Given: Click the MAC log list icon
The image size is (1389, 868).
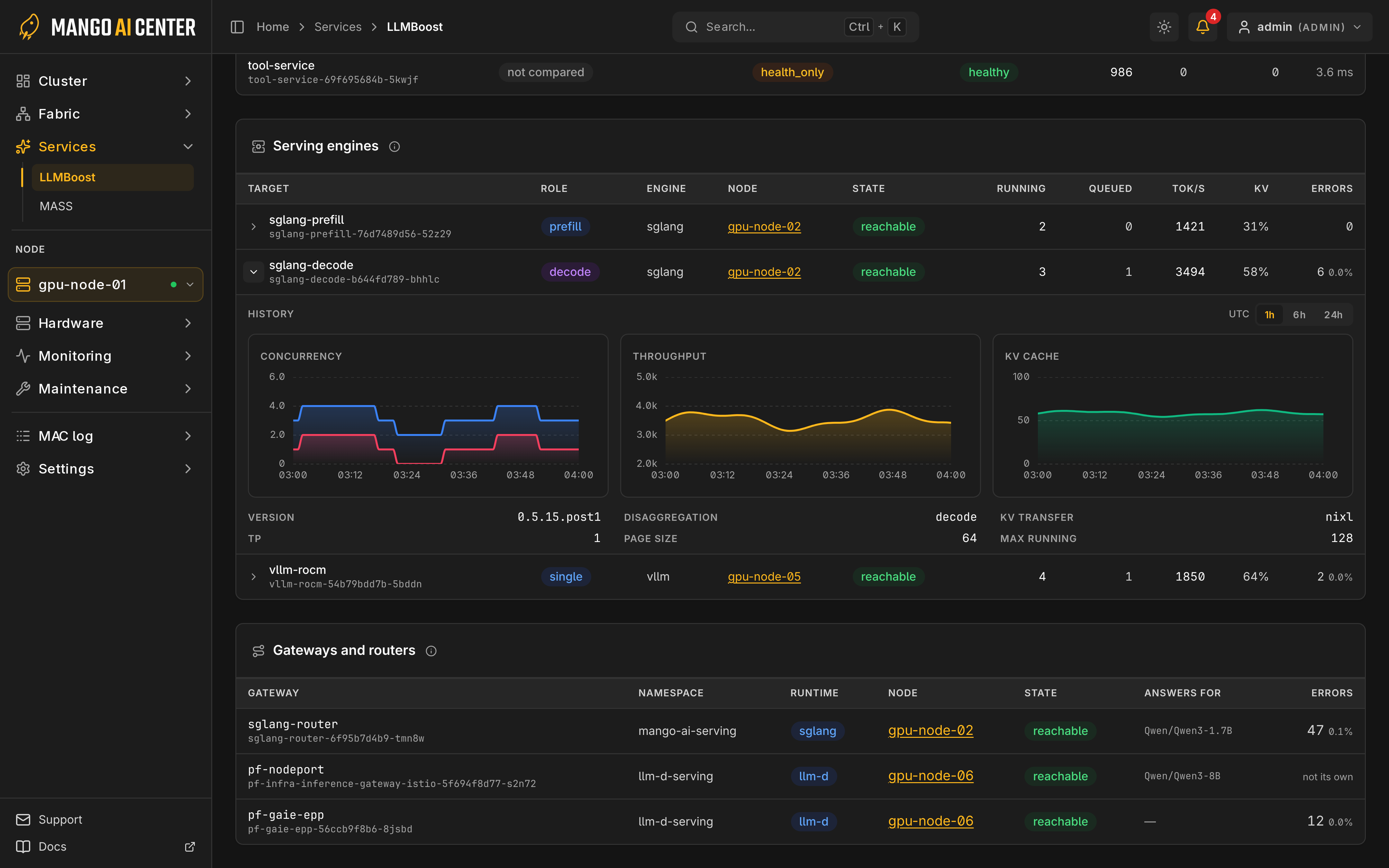Looking at the screenshot, I should 23,436.
